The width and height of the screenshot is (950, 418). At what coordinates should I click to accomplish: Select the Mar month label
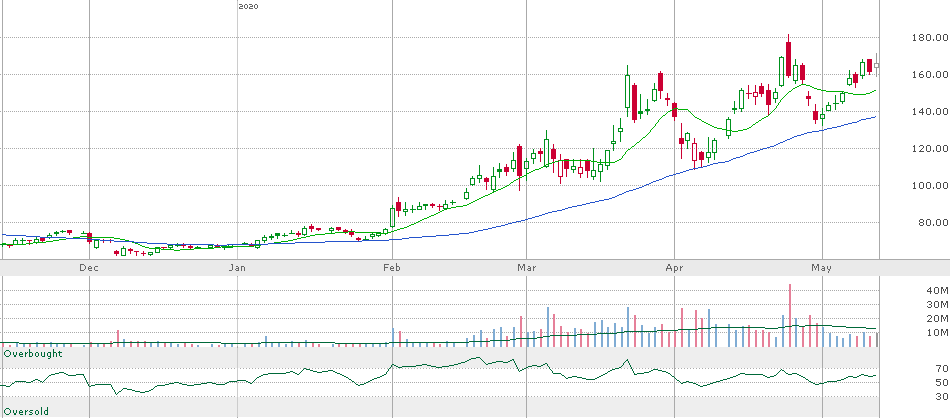(527, 267)
